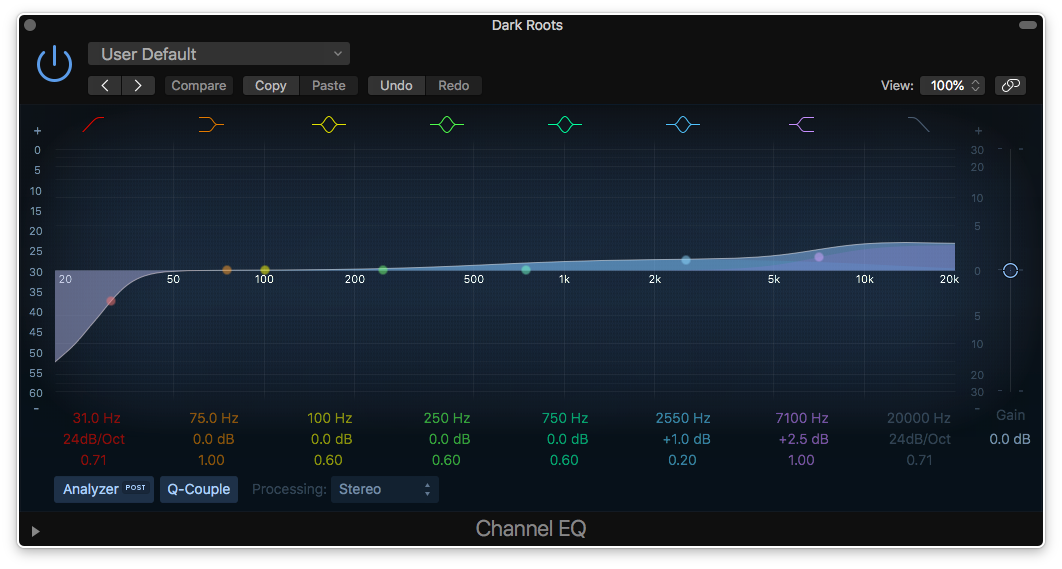
Task: Expand the bottom disclosure triangle
Action: pyautogui.click(x=35, y=531)
